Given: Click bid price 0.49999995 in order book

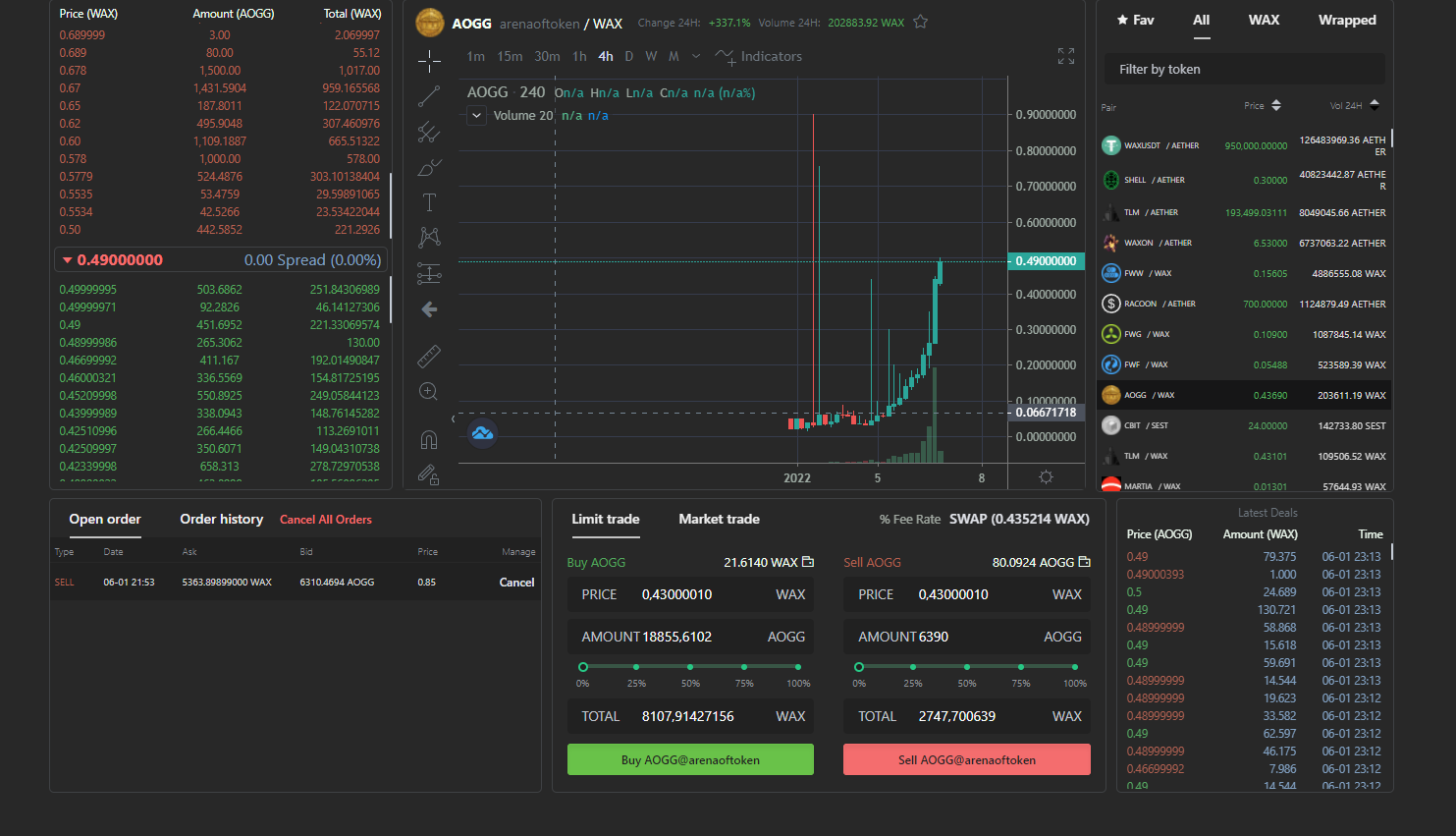Looking at the screenshot, I should point(87,289).
